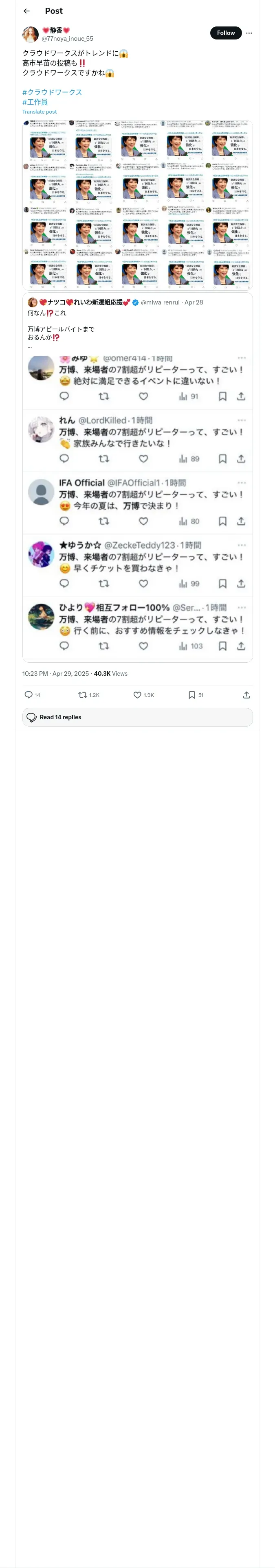
Task: Click the @77noya_inoue_55 handle
Action: coord(67,38)
